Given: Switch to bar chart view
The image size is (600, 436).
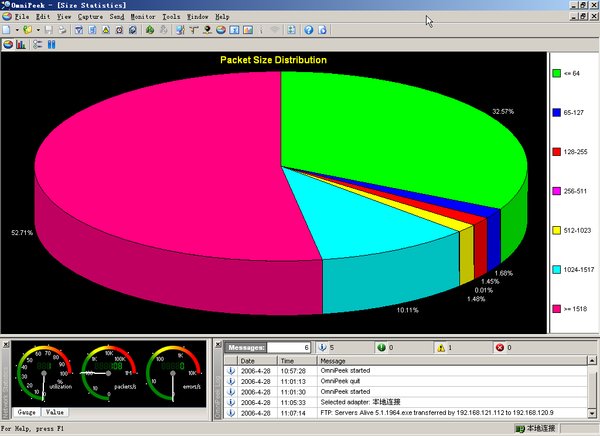Looking at the screenshot, I should (x=21, y=45).
